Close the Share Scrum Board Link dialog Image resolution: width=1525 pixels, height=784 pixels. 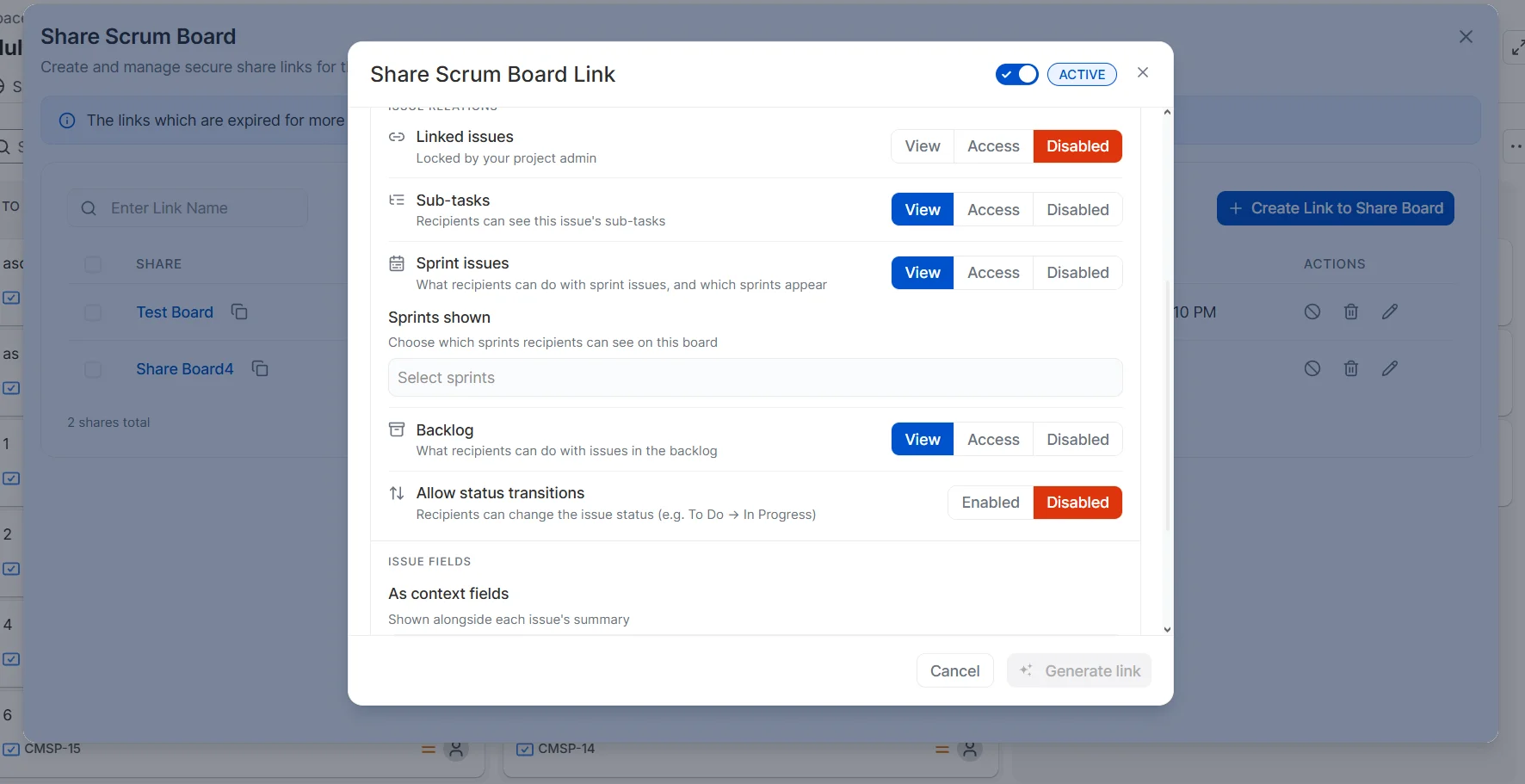click(1143, 73)
